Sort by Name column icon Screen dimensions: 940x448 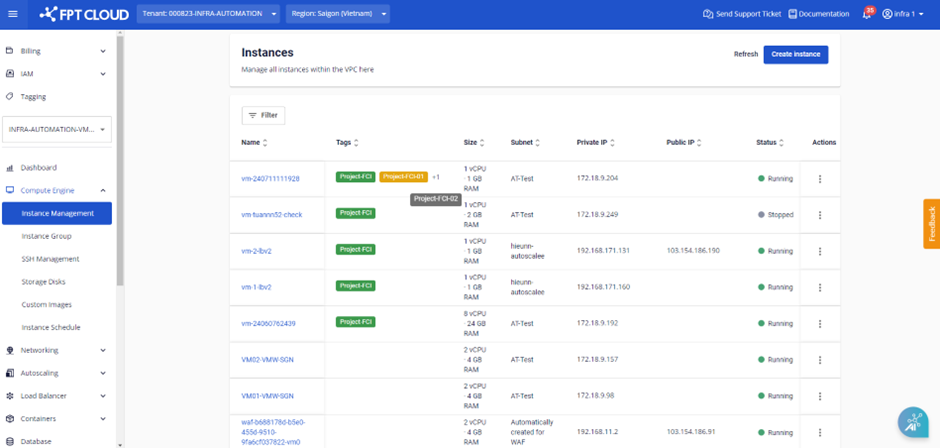266,143
